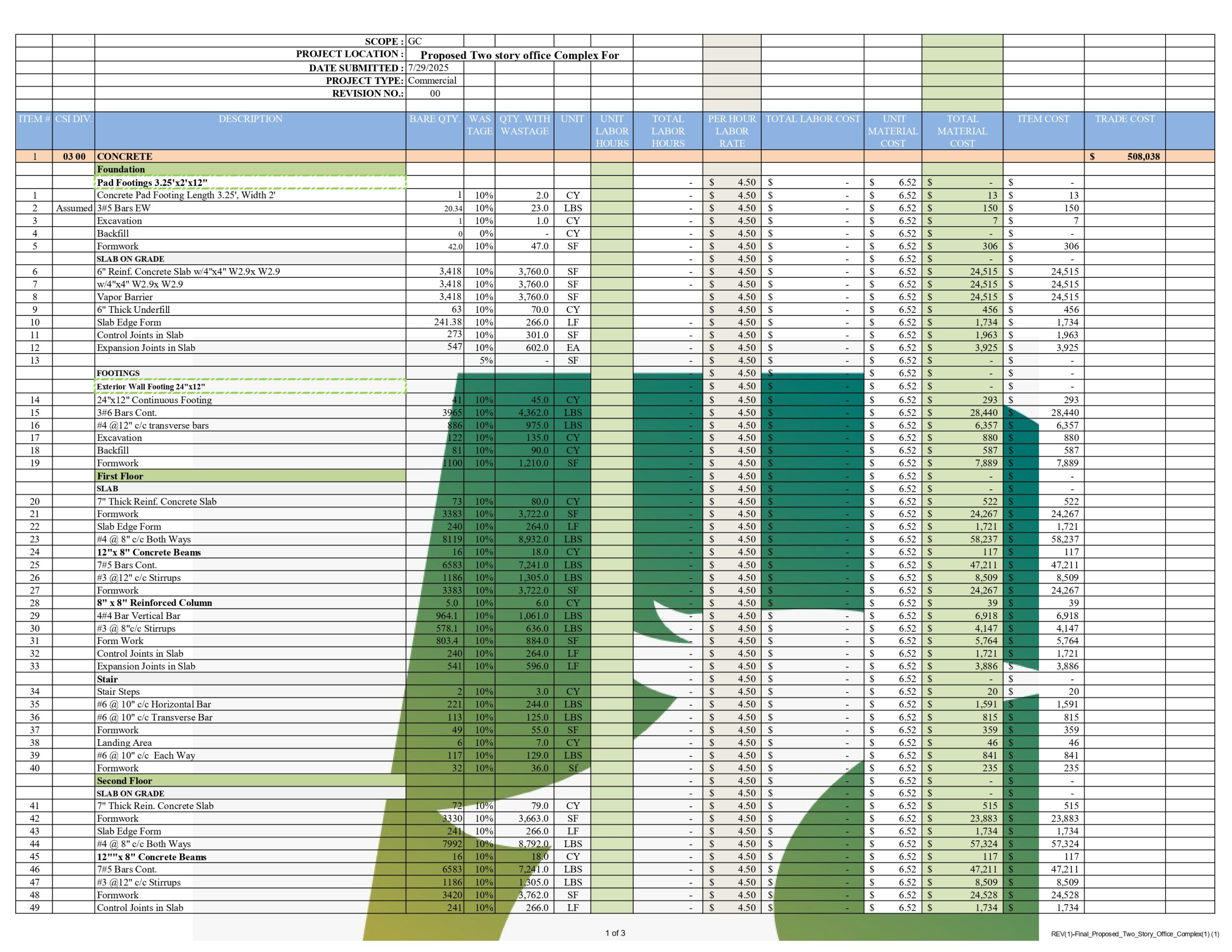Select quantity with wastage 4,362.0

(533, 412)
